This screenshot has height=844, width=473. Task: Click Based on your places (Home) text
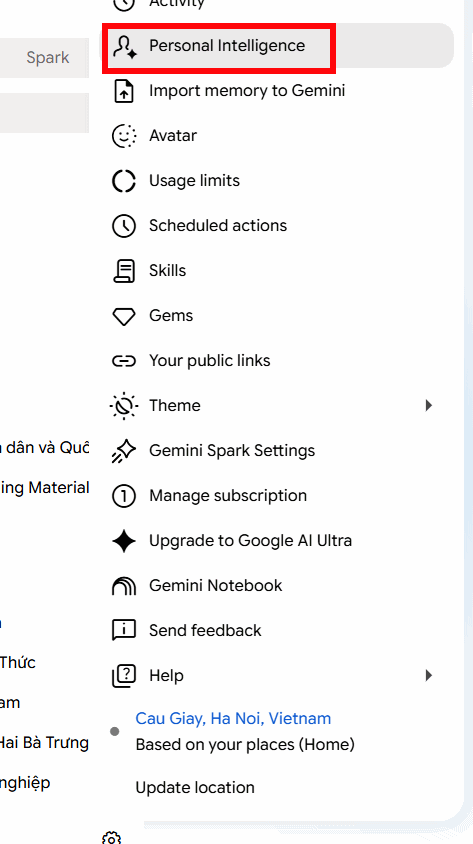click(245, 745)
